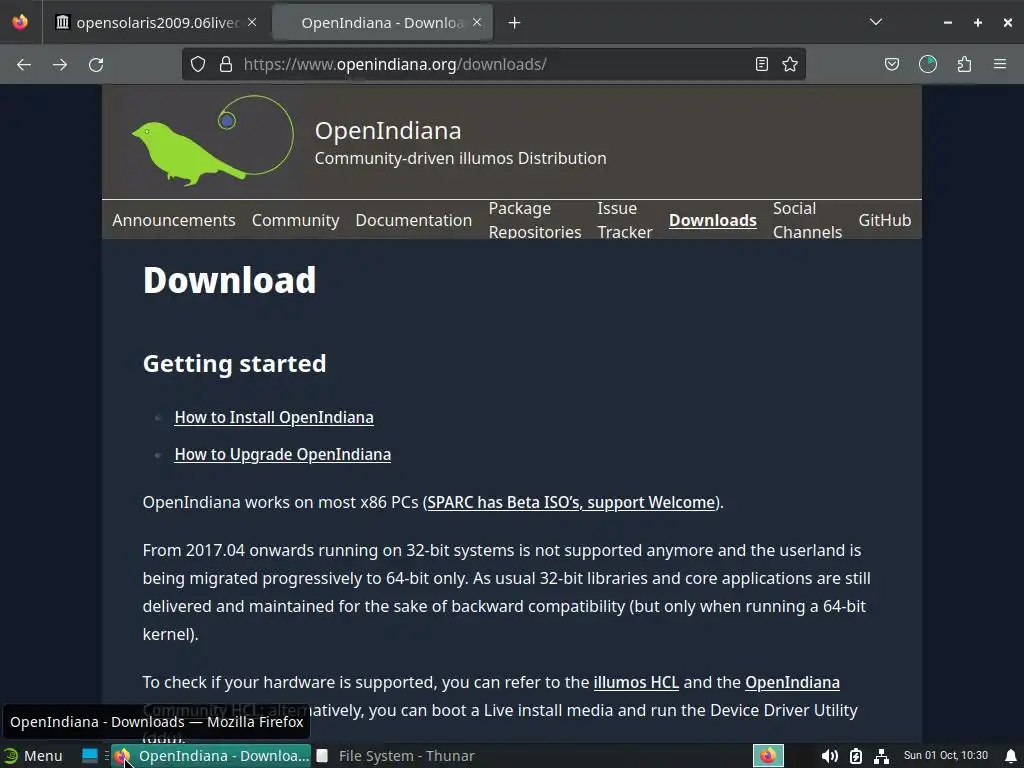Image resolution: width=1024 pixels, height=768 pixels.
Task: Open Social Channels nav item
Action: [x=807, y=220]
